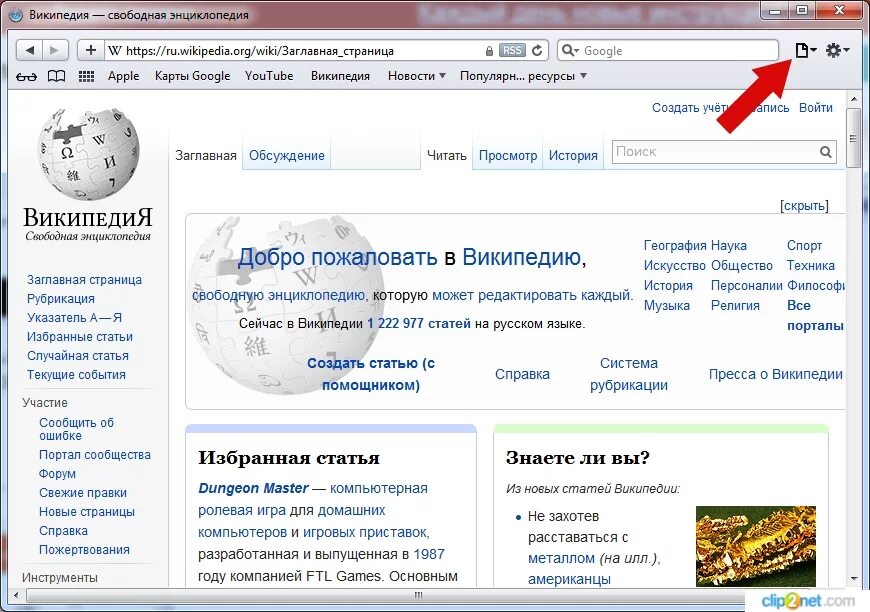The image size is (870, 612).
Task: Collapse the welcome banner with [скрыть]
Action: [805, 206]
